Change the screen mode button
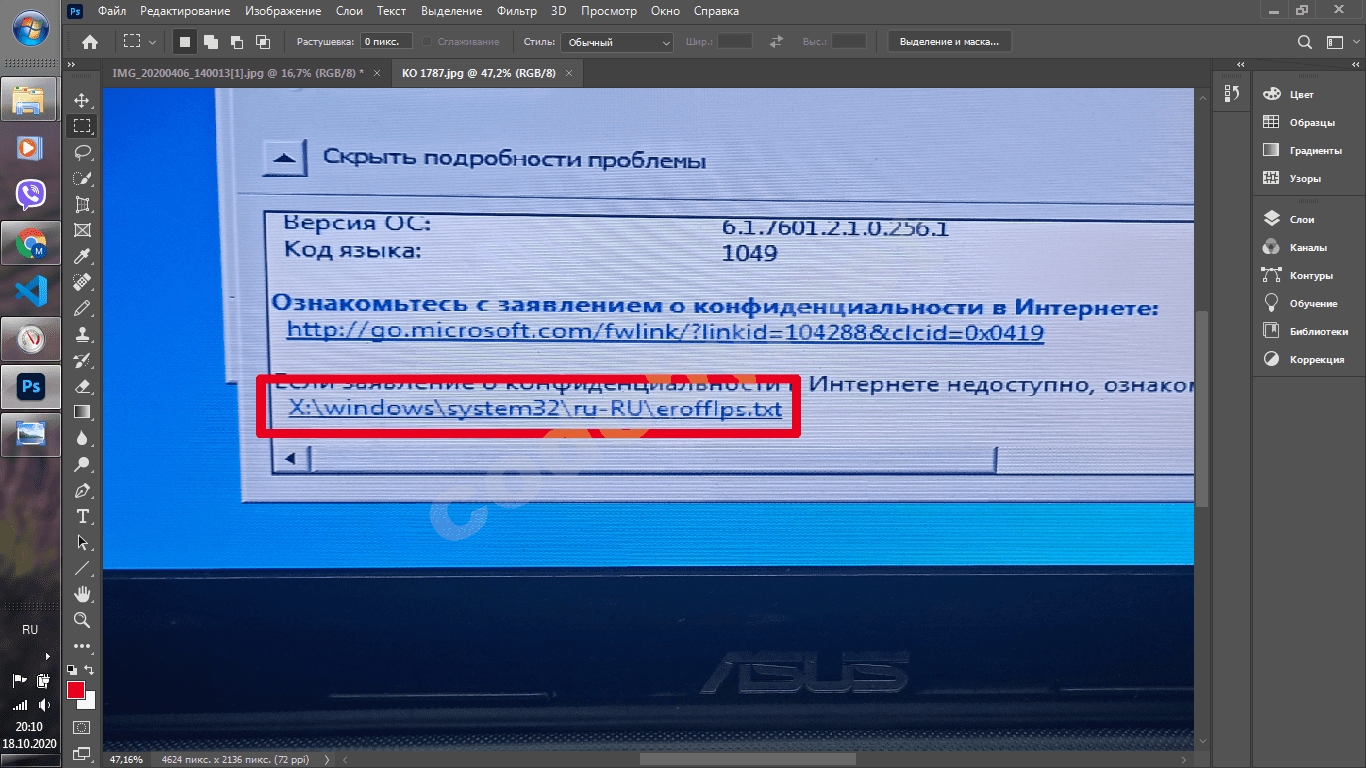The width and height of the screenshot is (1366, 768). (82, 754)
